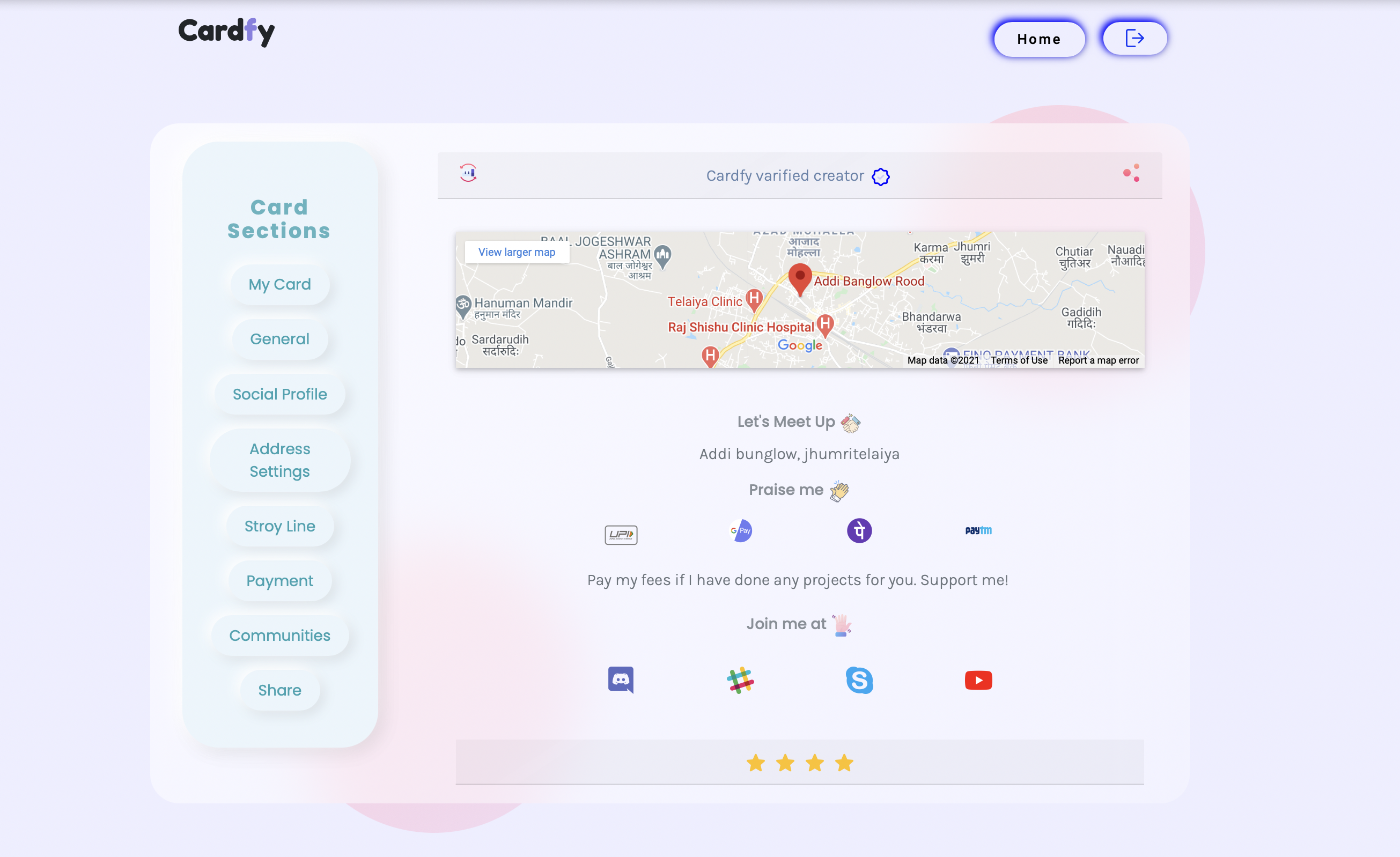
Task: Open the analytics icon in card header
Action: click(468, 173)
